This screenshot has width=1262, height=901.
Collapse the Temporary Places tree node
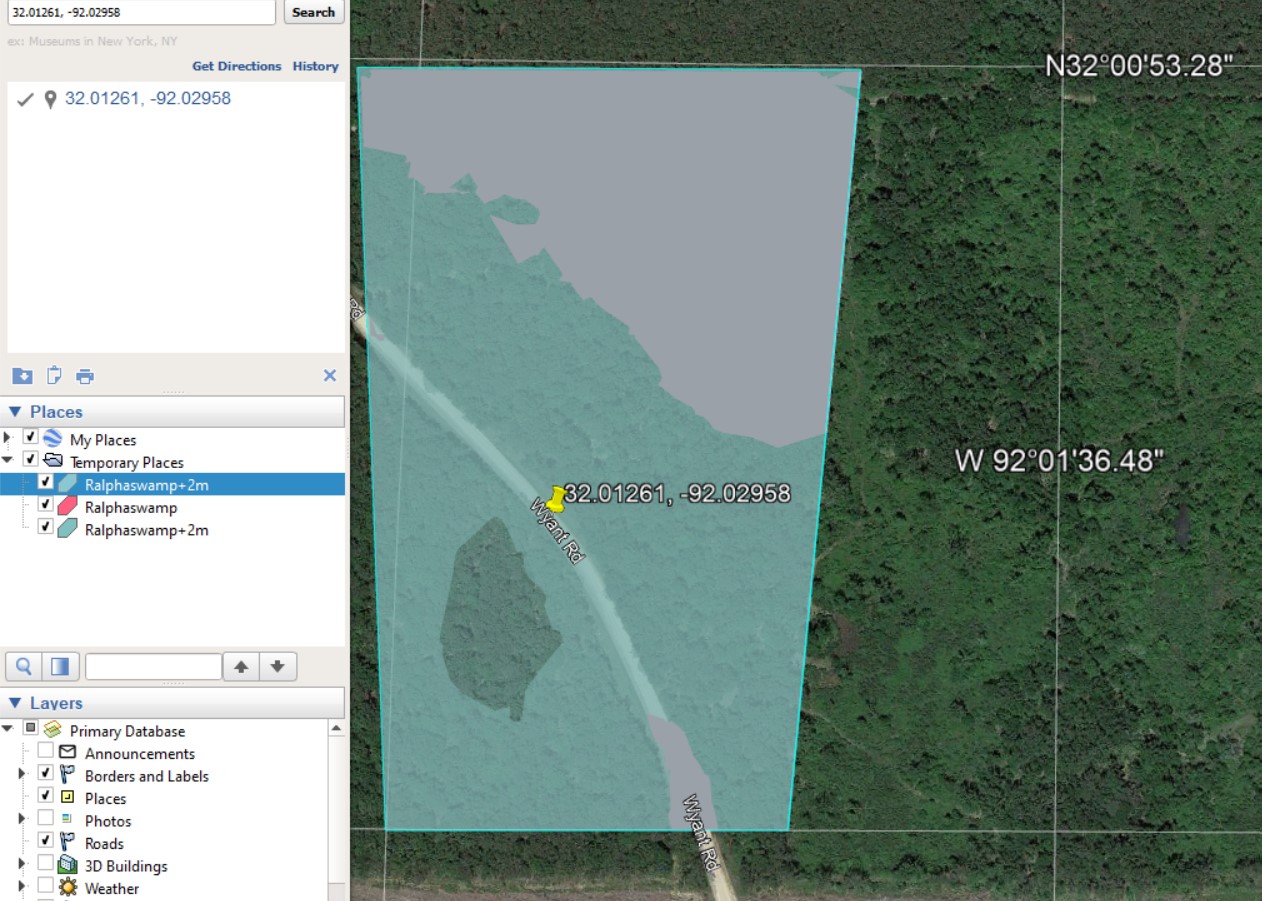click(x=8, y=461)
